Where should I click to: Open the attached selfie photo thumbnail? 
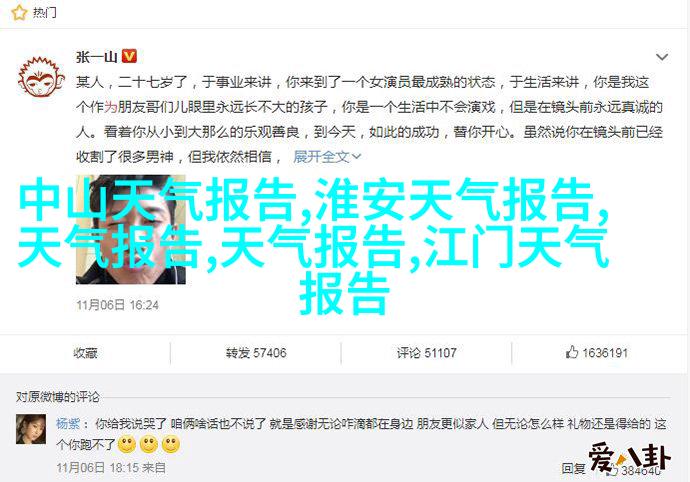(x=131, y=229)
